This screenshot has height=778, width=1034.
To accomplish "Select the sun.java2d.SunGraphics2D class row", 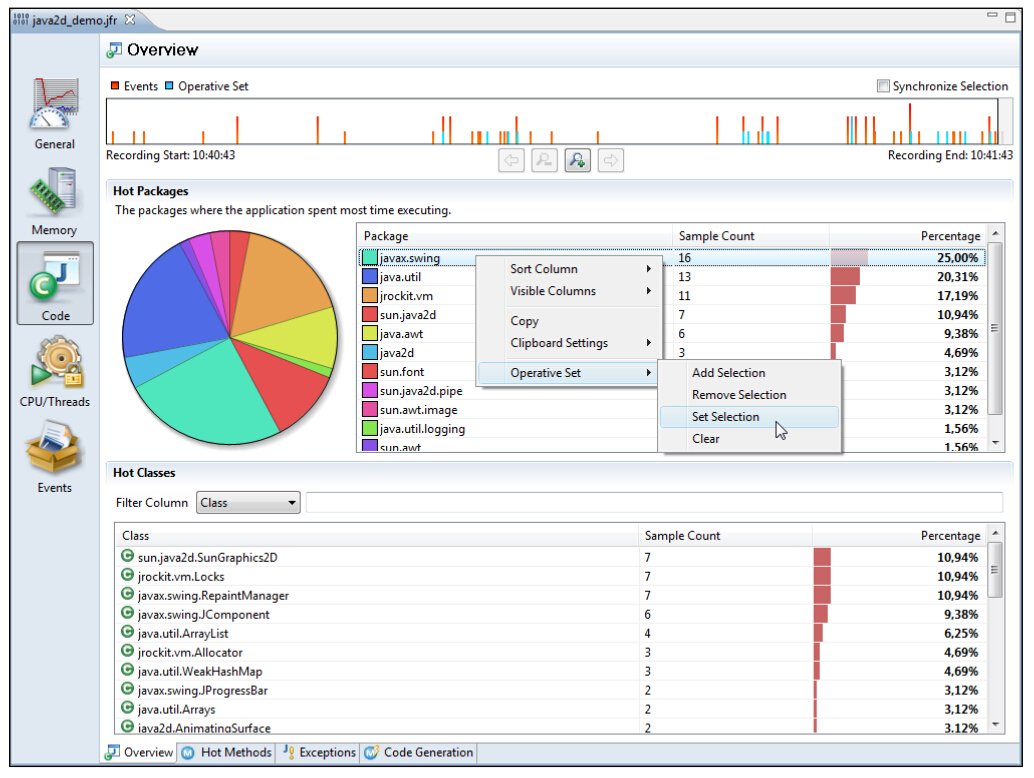I will pos(207,557).
